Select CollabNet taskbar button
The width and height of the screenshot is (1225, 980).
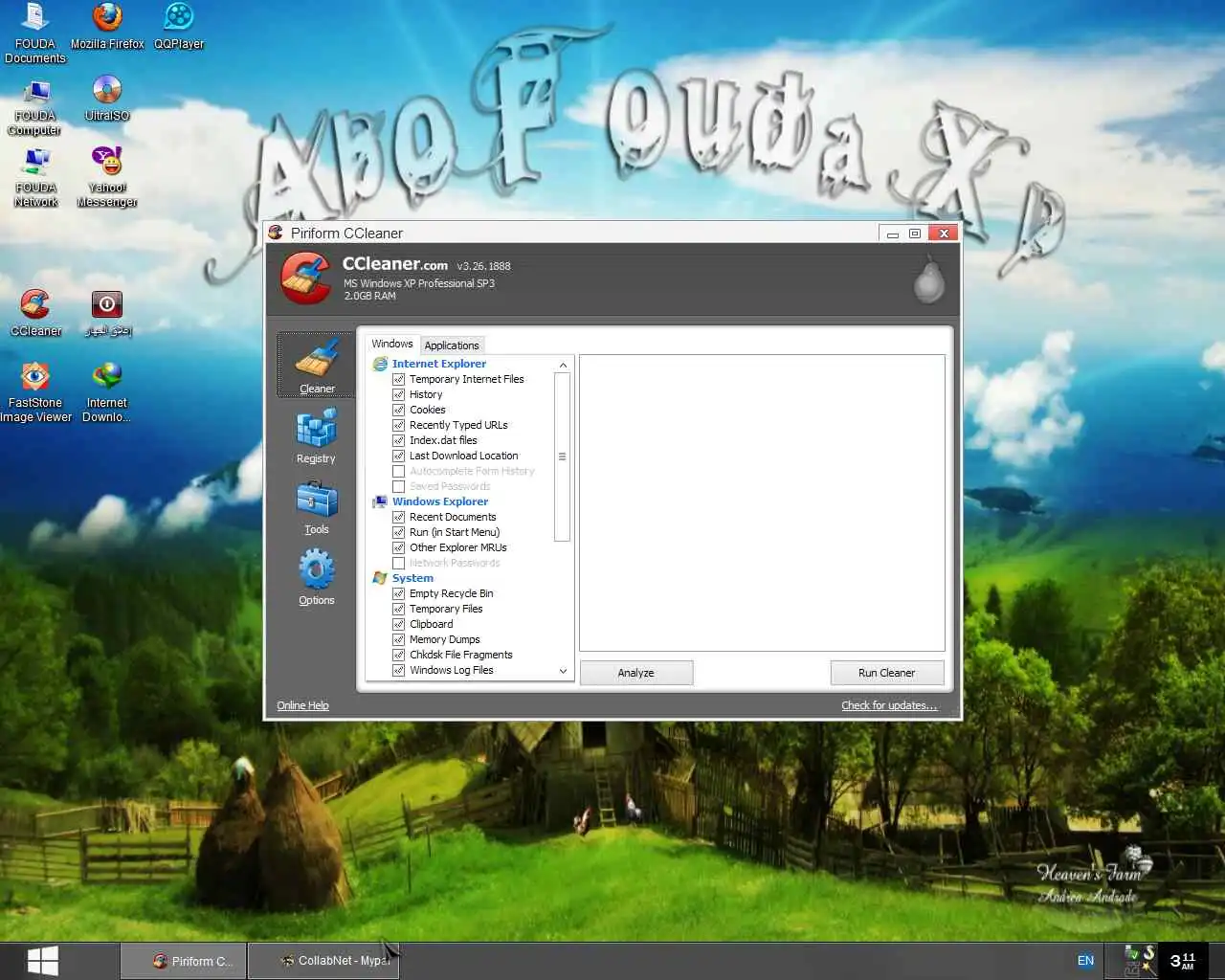[323, 961]
